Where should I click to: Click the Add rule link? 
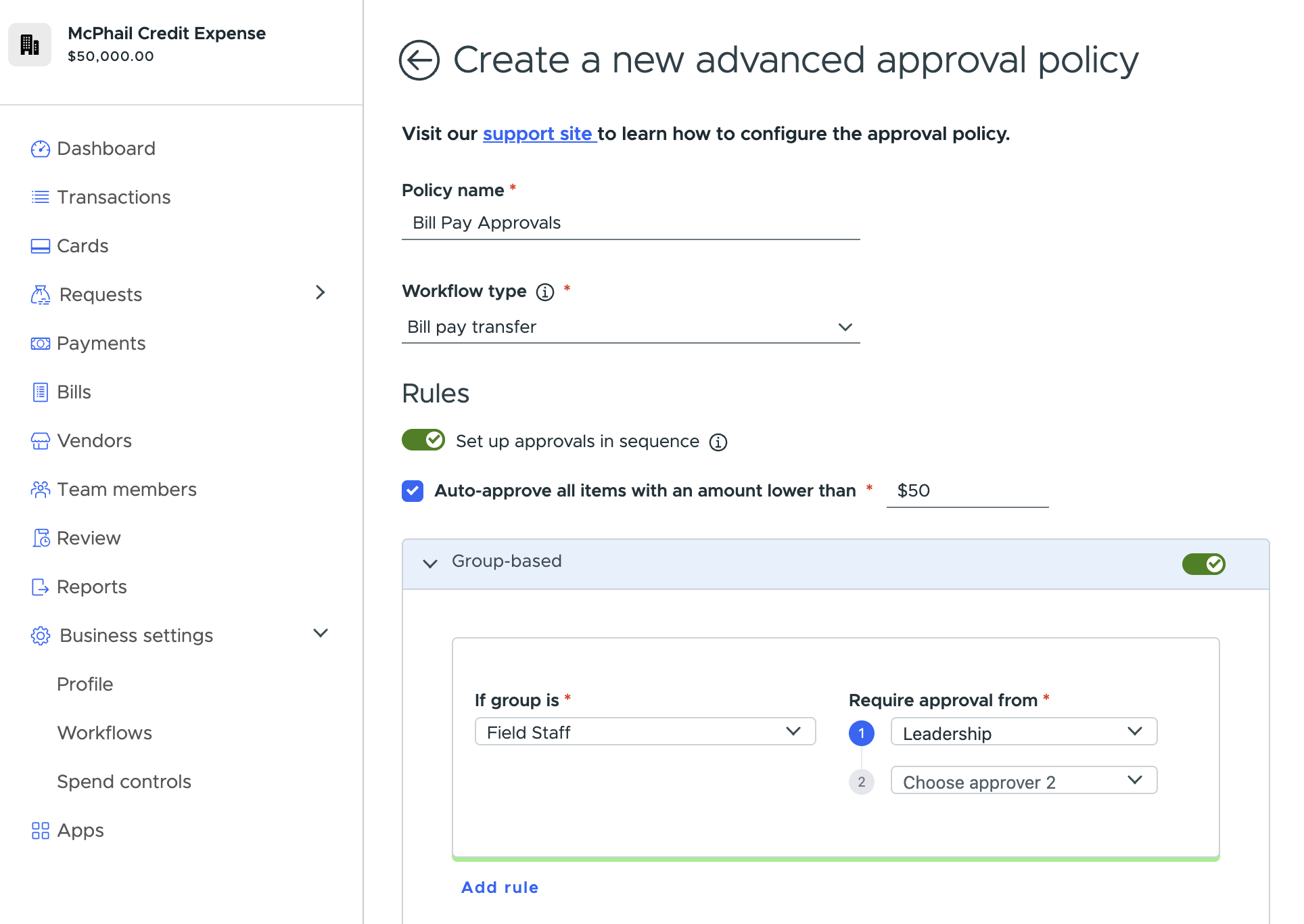pyautogui.click(x=500, y=887)
